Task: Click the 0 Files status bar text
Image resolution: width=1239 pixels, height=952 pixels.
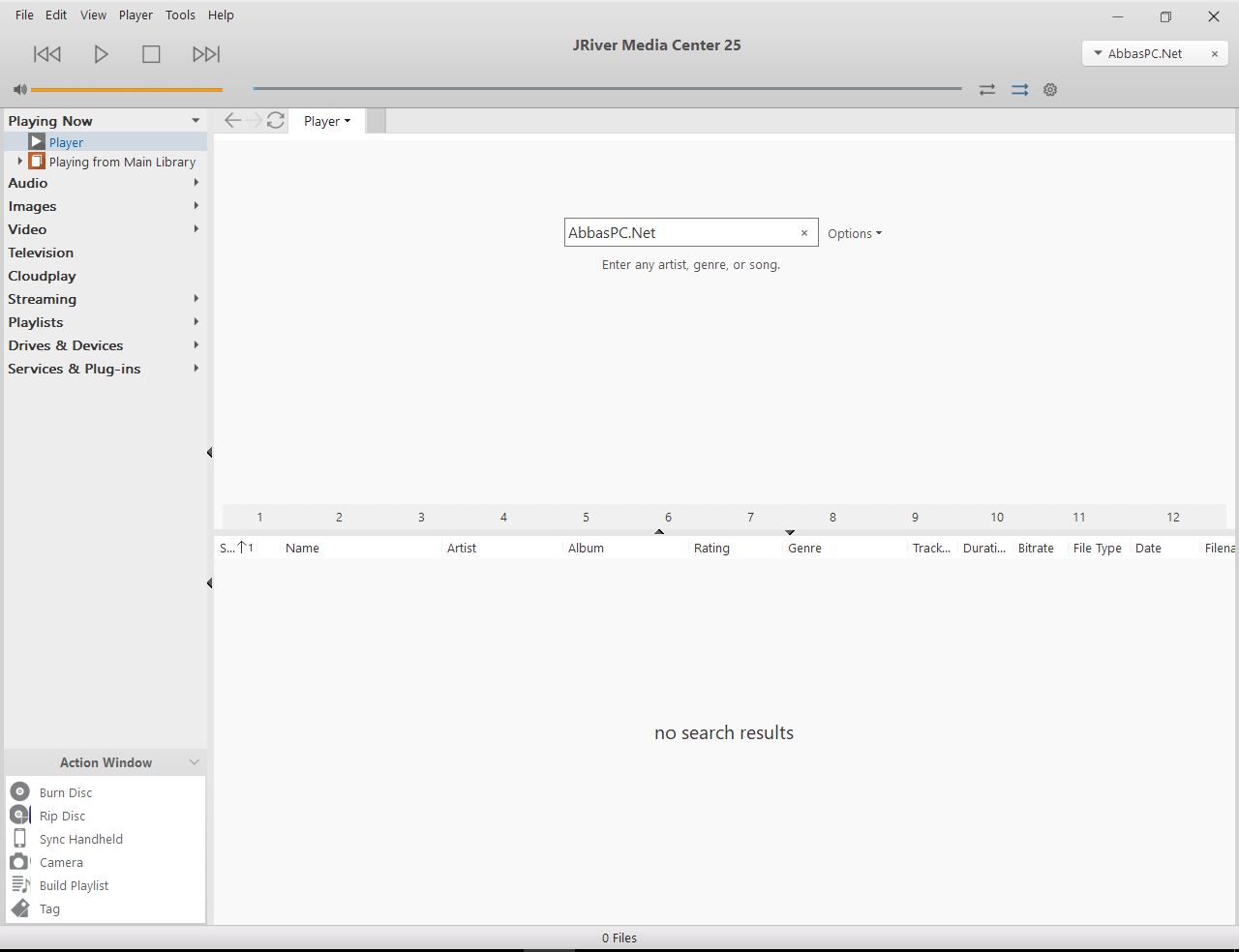Action: pos(619,937)
